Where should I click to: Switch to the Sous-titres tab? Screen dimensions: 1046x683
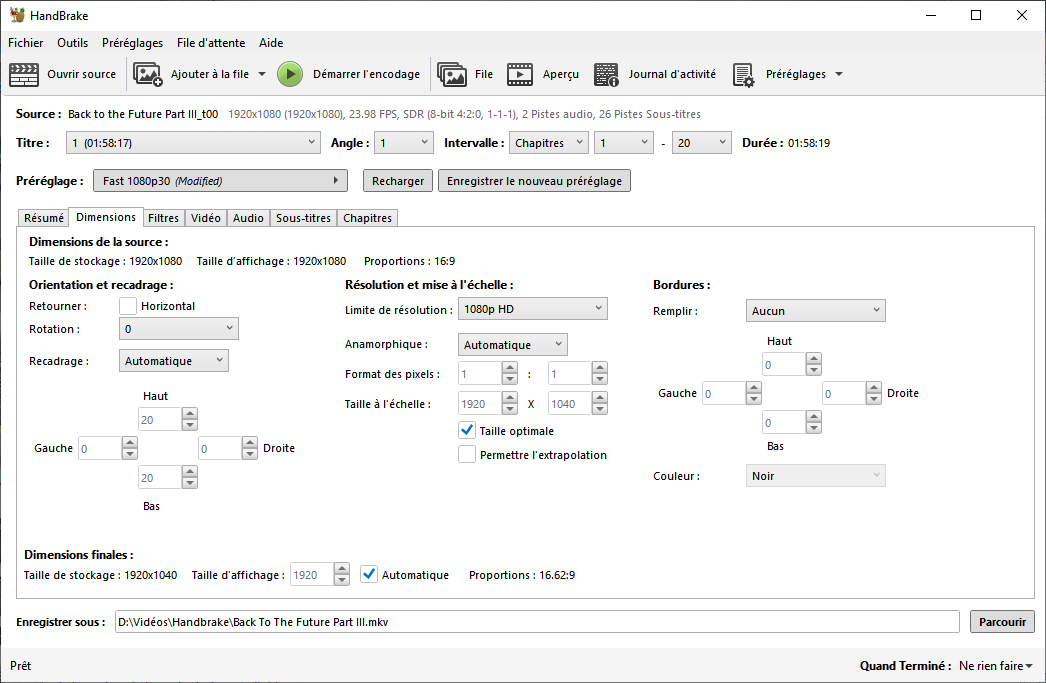[303, 218]
